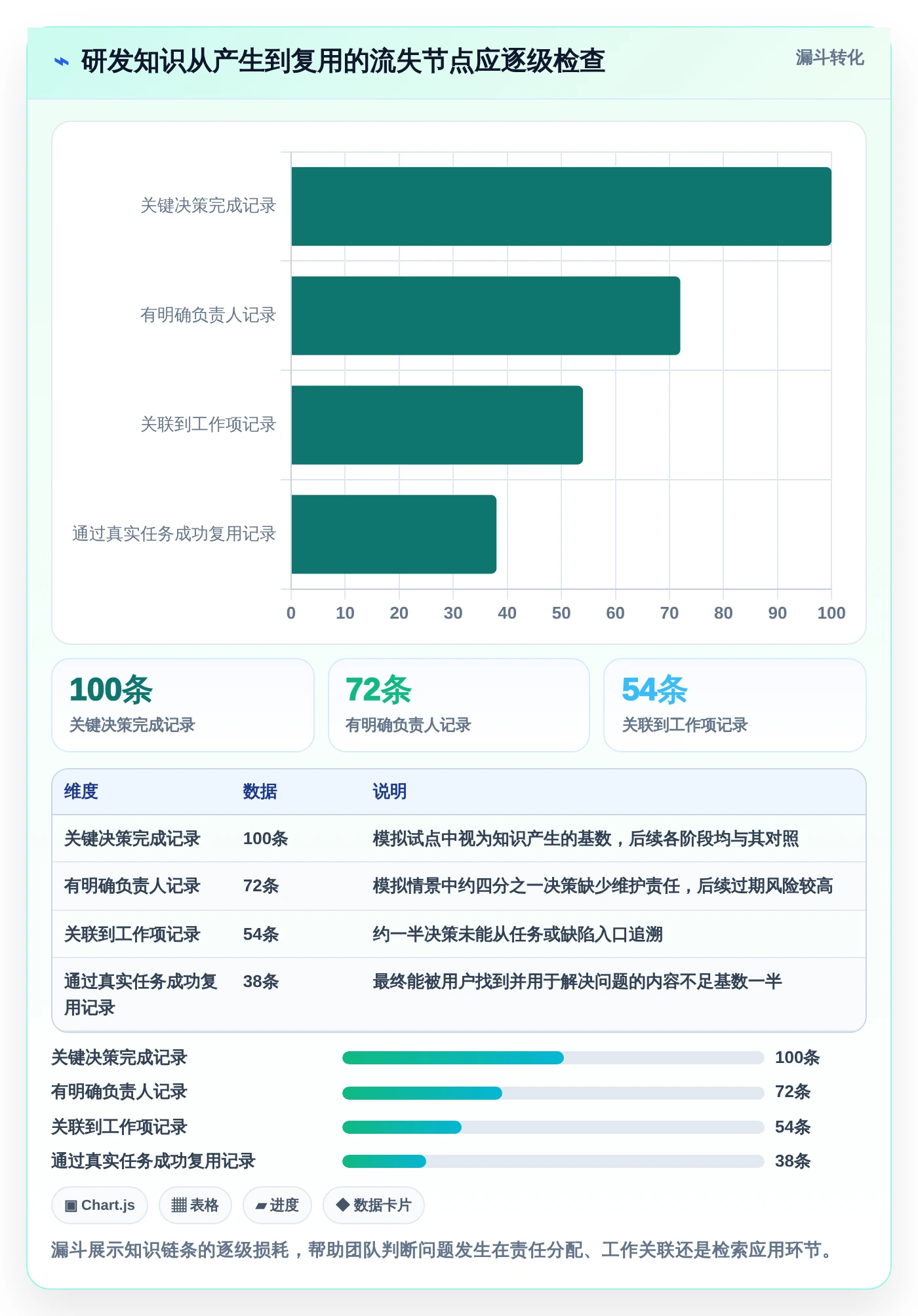Viewport: 918px width, 1316px height.
Task: Click the heading 研发知识从产生到复用的流失节点应逐级检查
Action: [x=343, y=61]
